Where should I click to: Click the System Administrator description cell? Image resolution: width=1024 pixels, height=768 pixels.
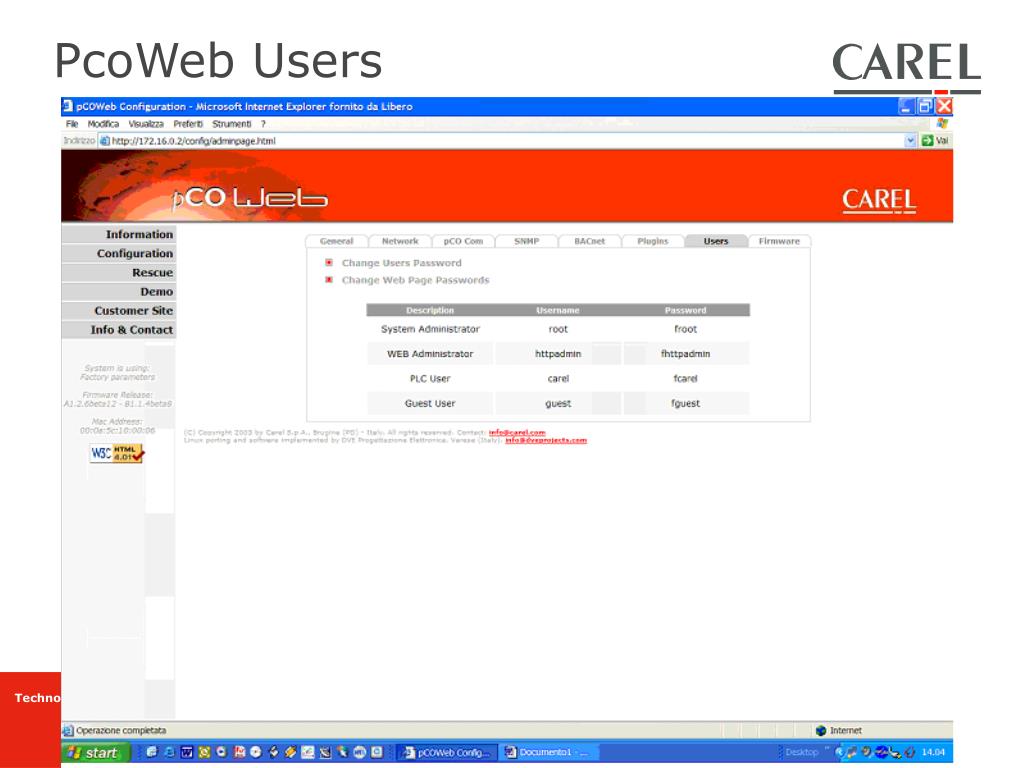430,329
